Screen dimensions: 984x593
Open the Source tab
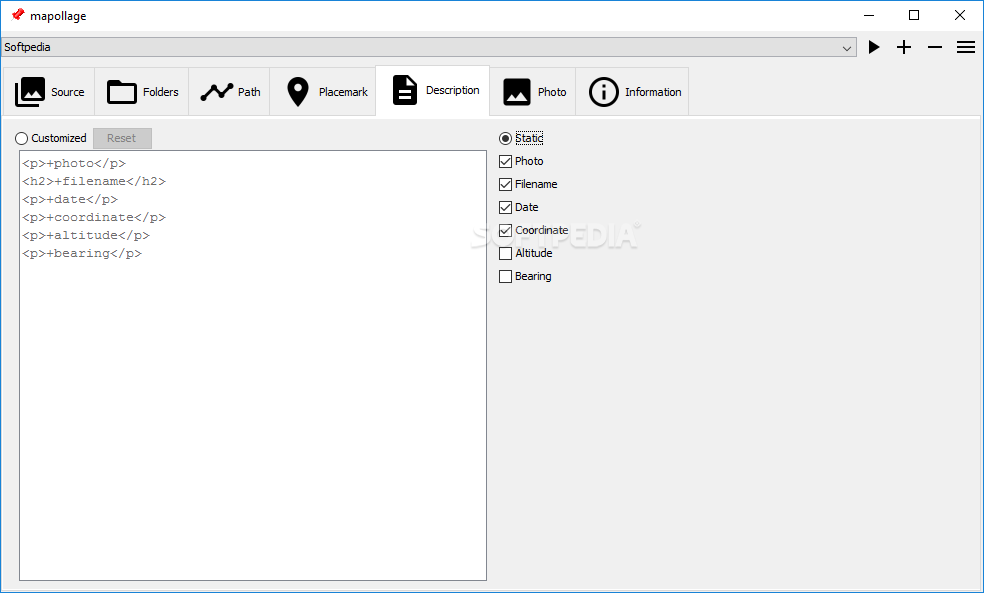pyautogui.click(x=49, y=92)
